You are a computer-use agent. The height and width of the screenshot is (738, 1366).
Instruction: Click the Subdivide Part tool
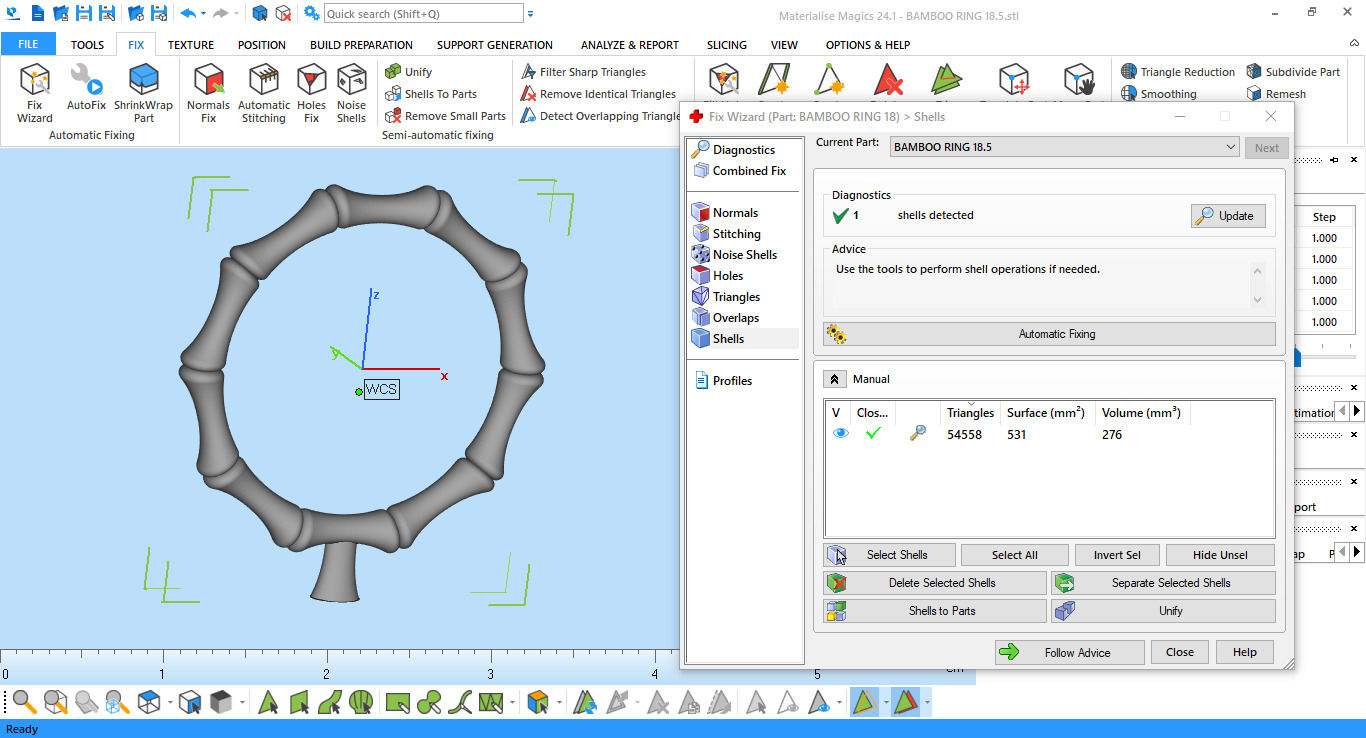click(x=1293, y=72)
